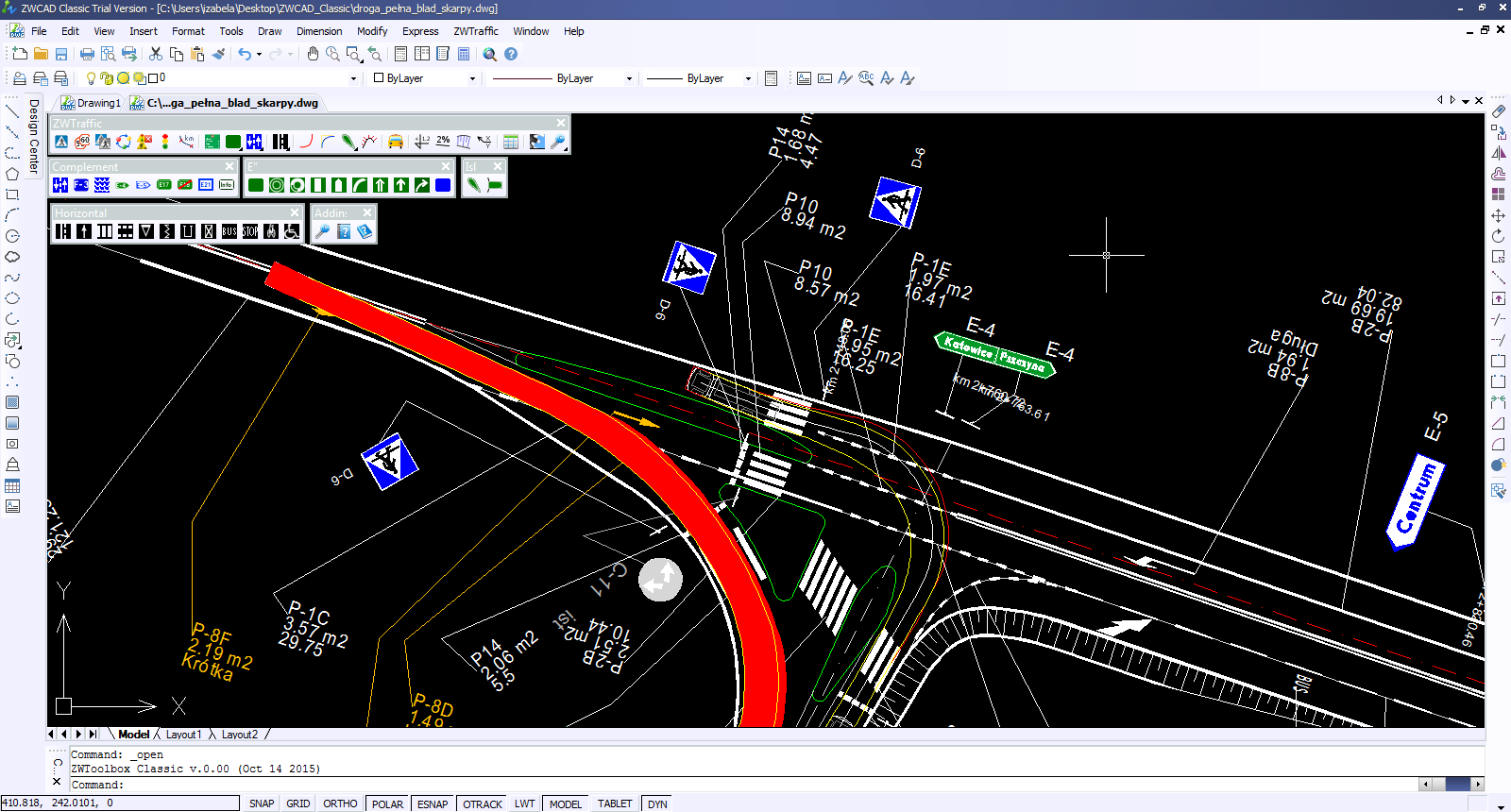
Task: Click the green leaf island icon in Isl toolbar
Action: [473, 185]
